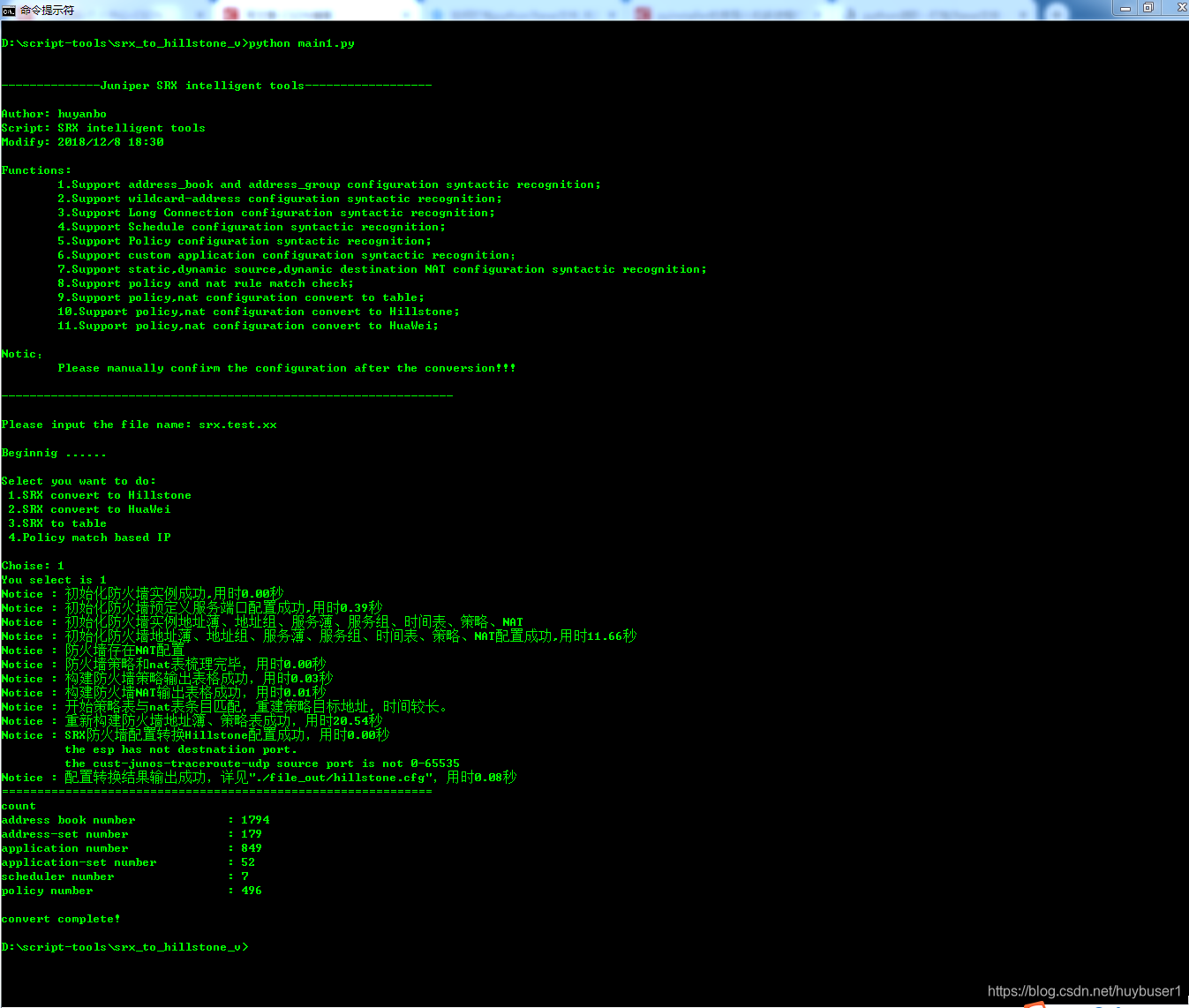This screenshot has height=1008, width=1189.
Task: Click the Notice line ending '用时0.03秒'
Action: [x=168, y=679]
